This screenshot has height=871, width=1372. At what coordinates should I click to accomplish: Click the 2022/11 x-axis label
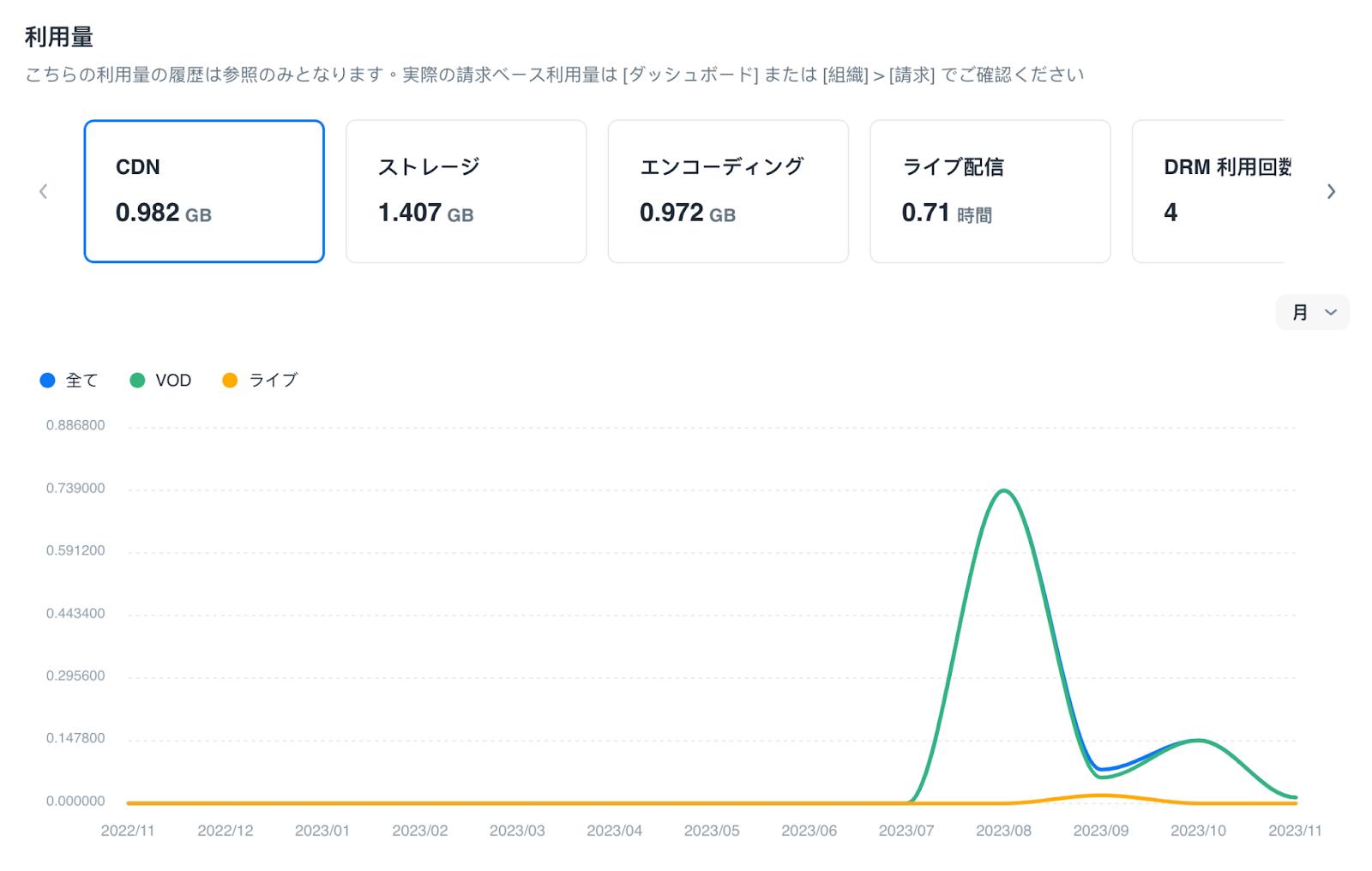coord(128,831)
